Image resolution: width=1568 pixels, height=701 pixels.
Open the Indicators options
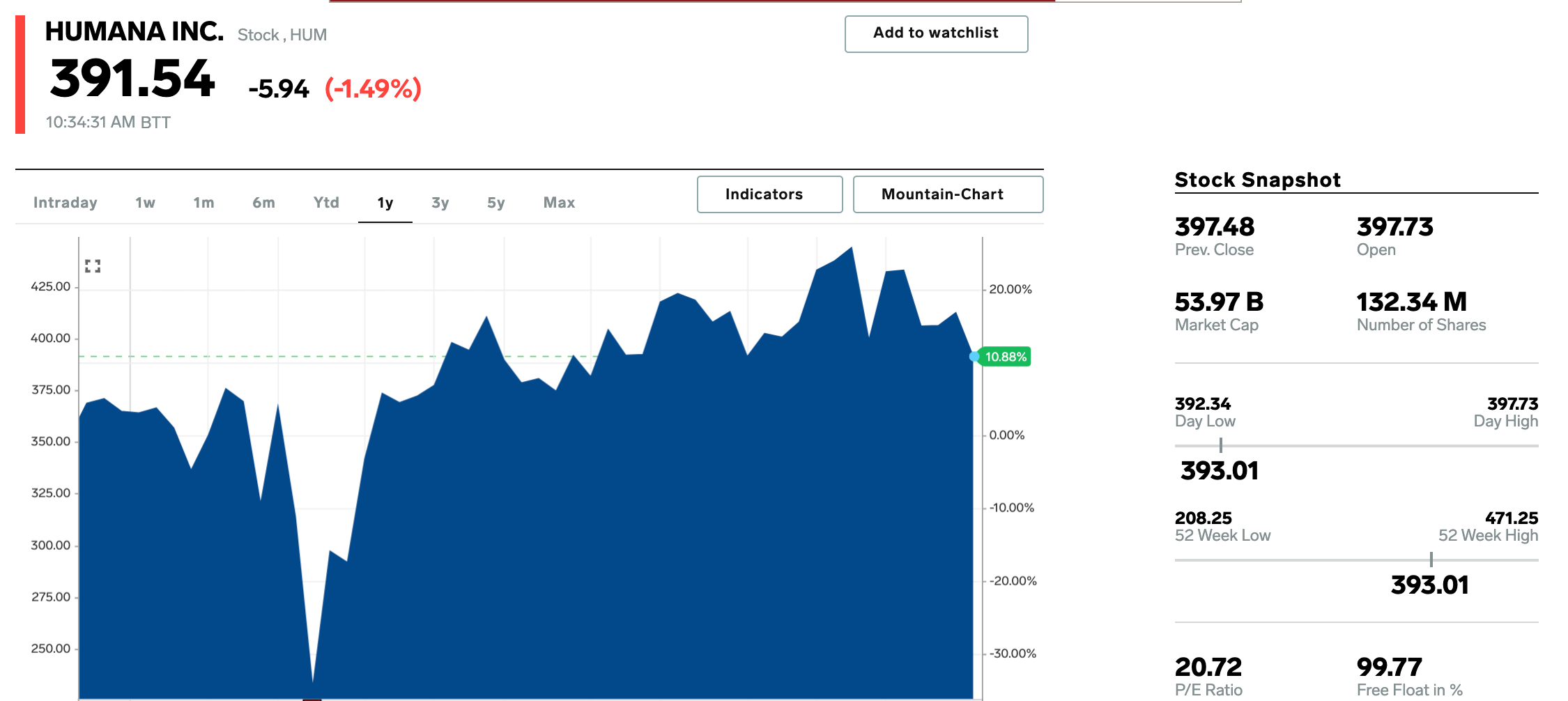pyautogui.click(x=769, y=194)
